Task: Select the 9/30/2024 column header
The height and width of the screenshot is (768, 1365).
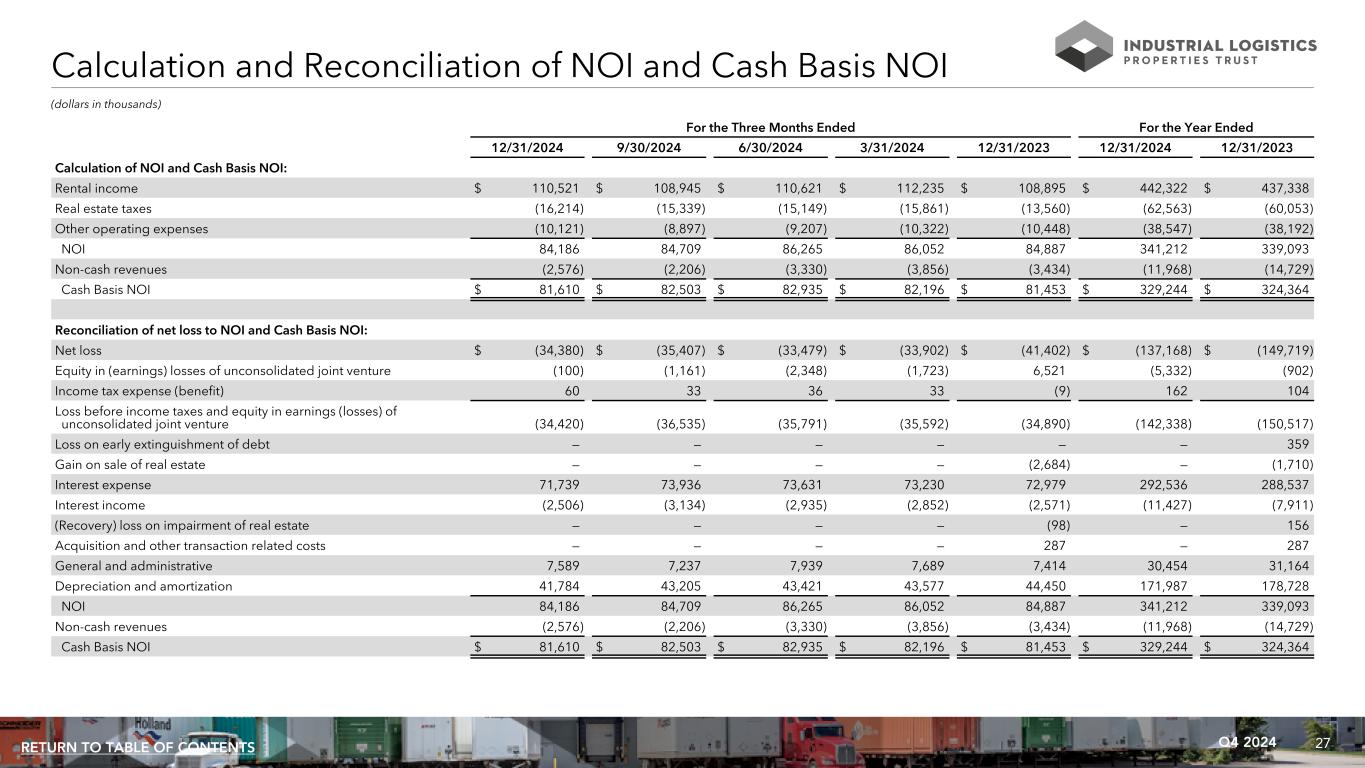Action: [648, 147]
